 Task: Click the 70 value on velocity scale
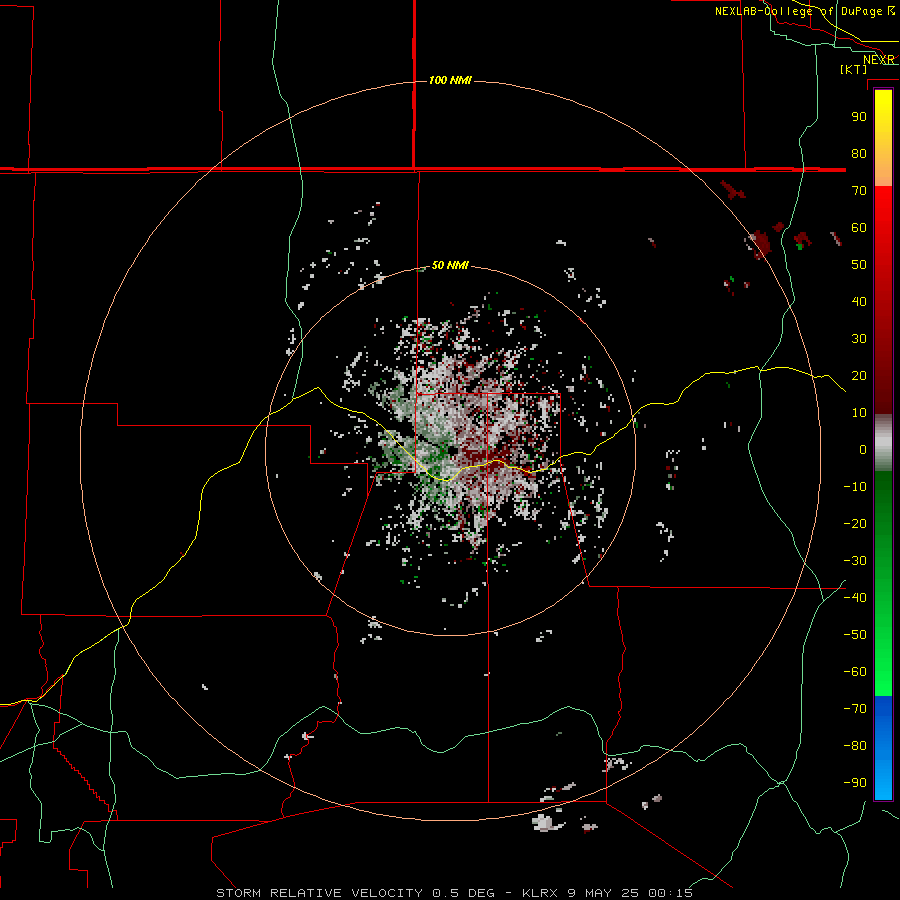(859, 191)
